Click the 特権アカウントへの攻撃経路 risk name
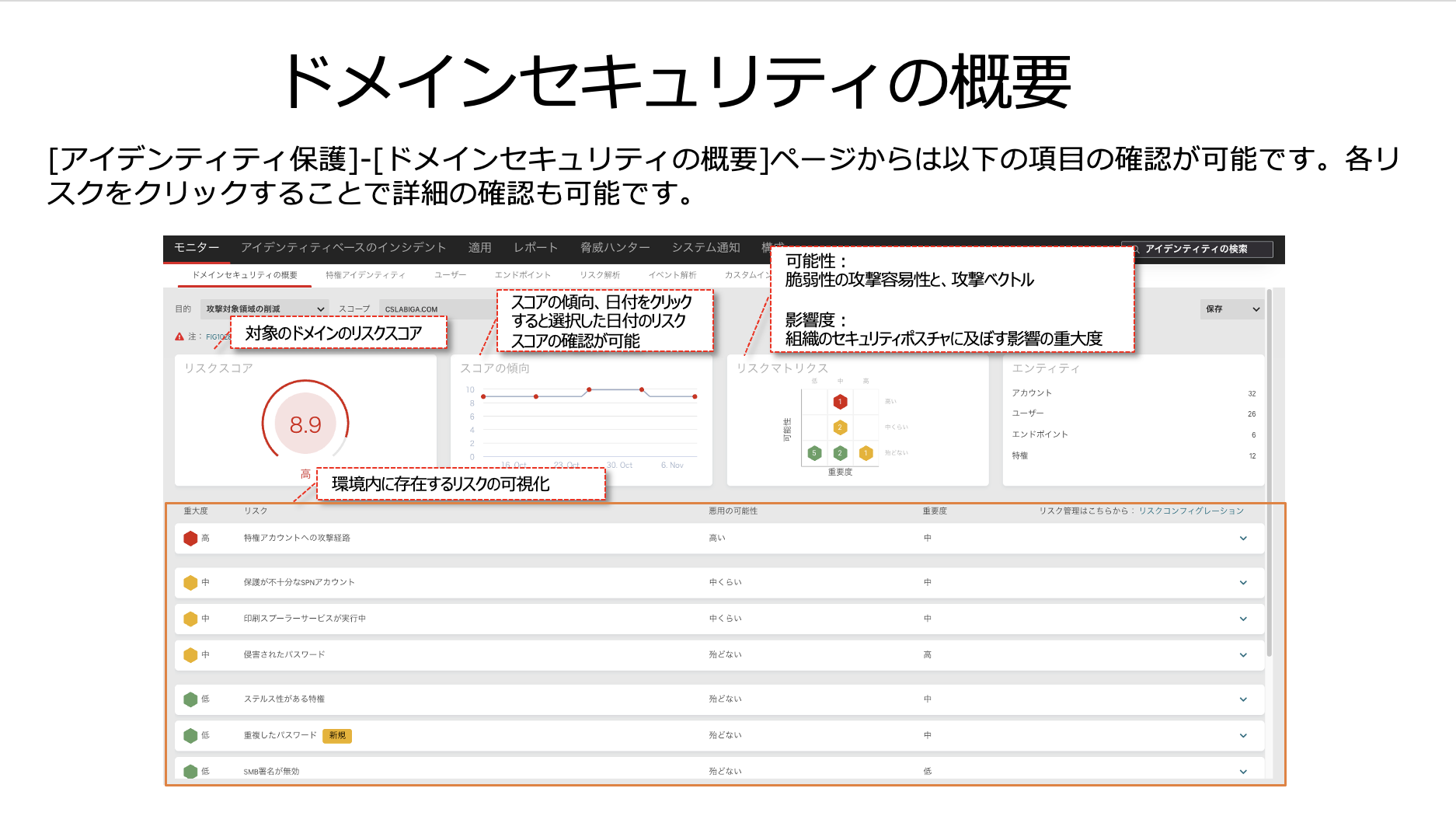Viewport: 1456px width, 830px height. coord(297,538)
